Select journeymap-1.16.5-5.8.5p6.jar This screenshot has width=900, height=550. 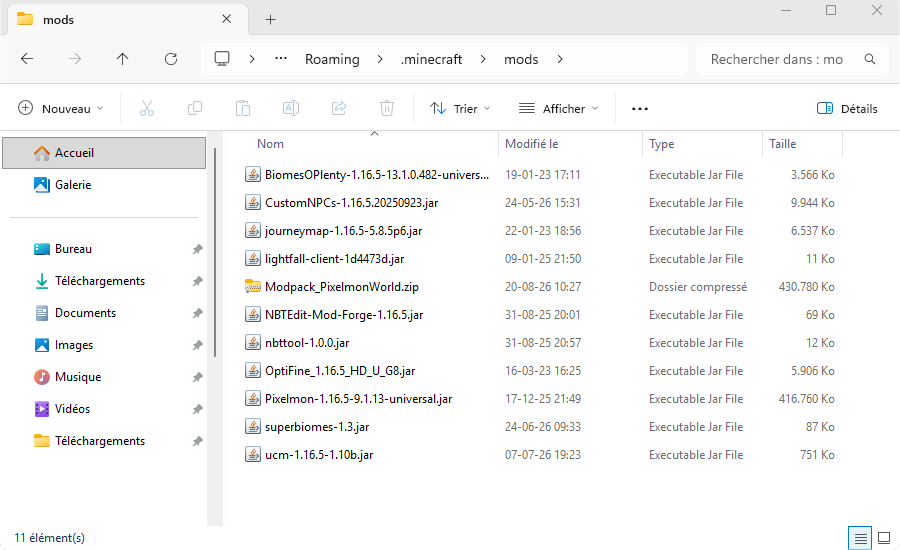coord(343,231)
